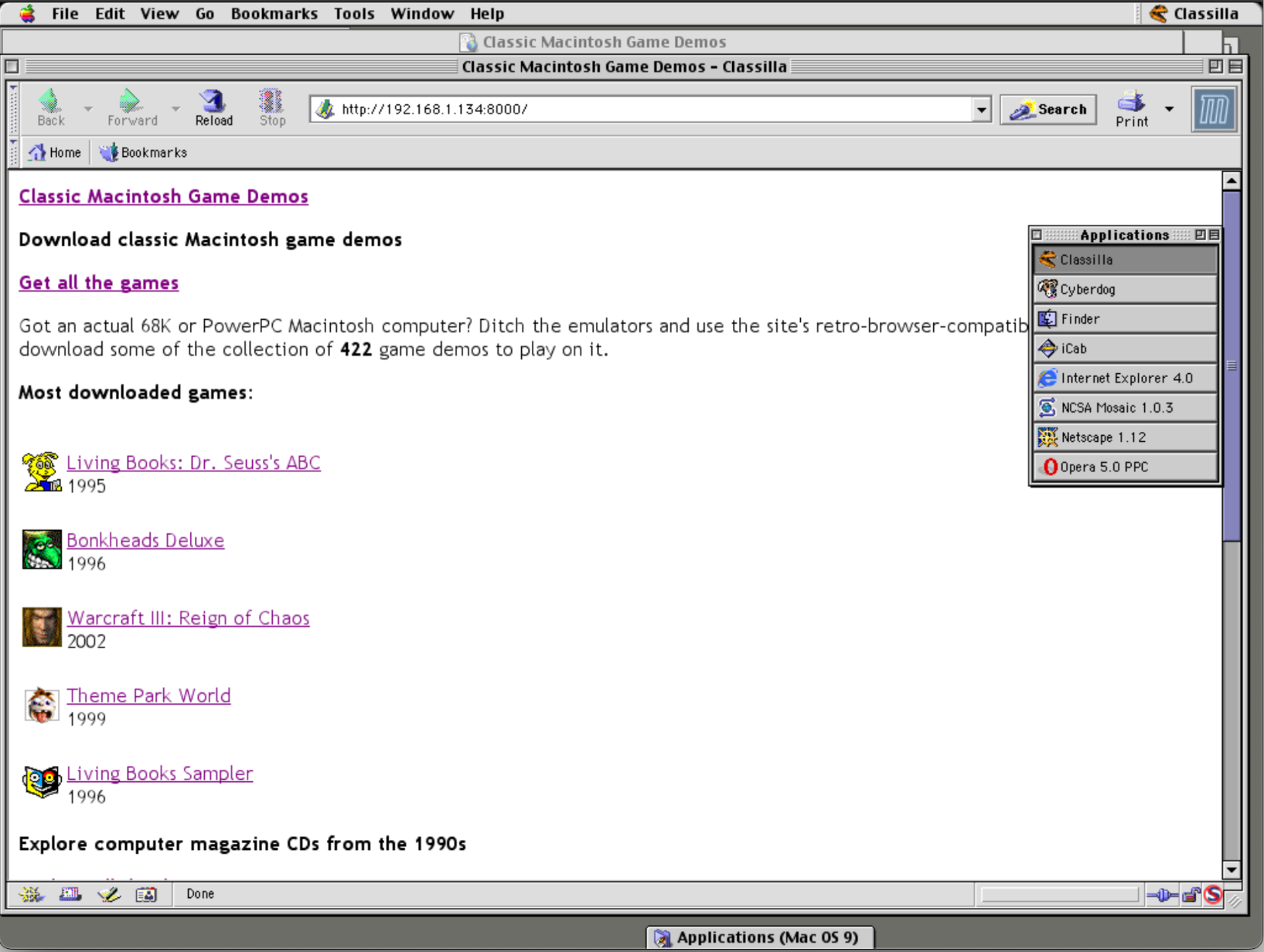Viewport: 1264px width, 952px height.
Task: Switch to Cyberdog in Applications palette
Action: click(x=1125, y=289)
